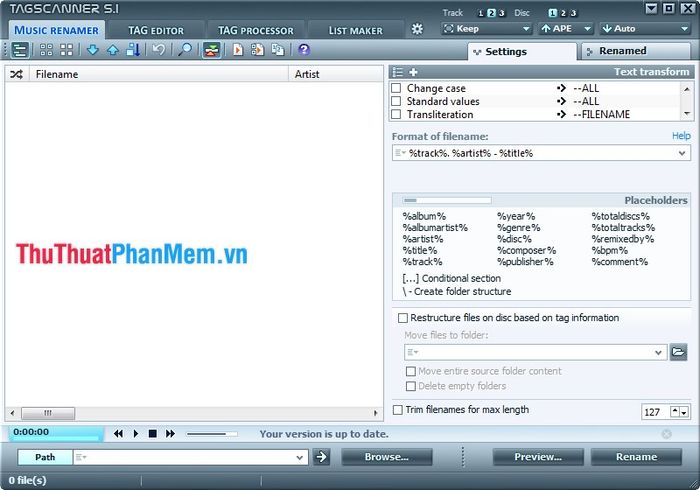700x490 pixels.
Task: Click the sort files icon
Action: 133,50
